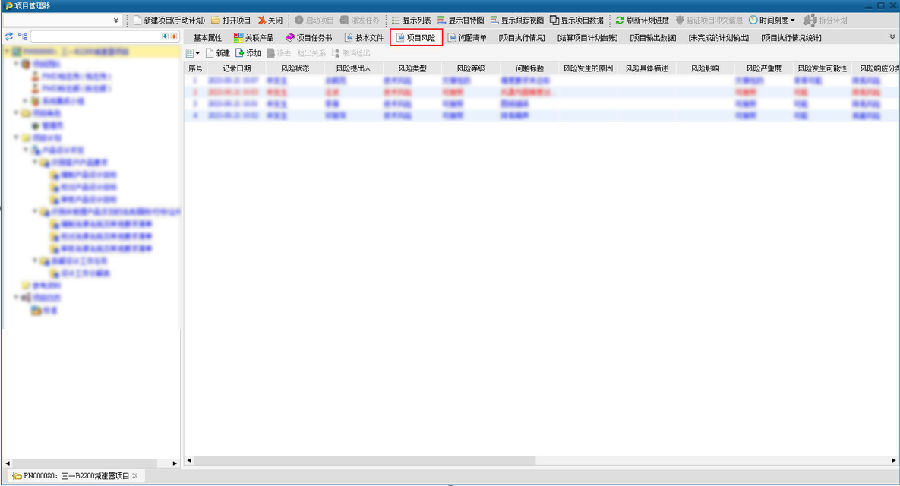
Task: Click the greyed-out cancel-link icon in the risk toolbar
Action: 336,53
